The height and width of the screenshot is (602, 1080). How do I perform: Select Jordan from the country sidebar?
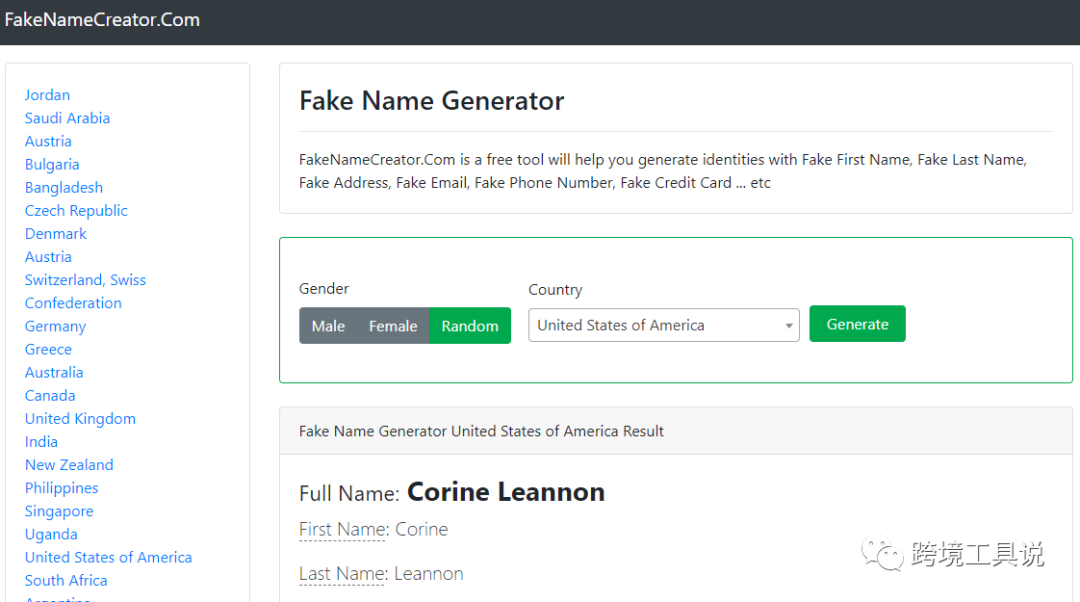[x=47, y=95]
